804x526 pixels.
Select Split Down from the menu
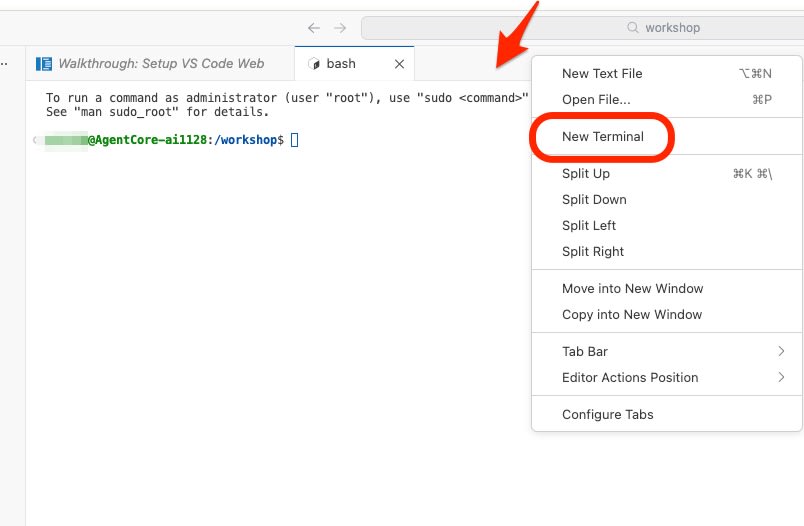click(594, 200)
